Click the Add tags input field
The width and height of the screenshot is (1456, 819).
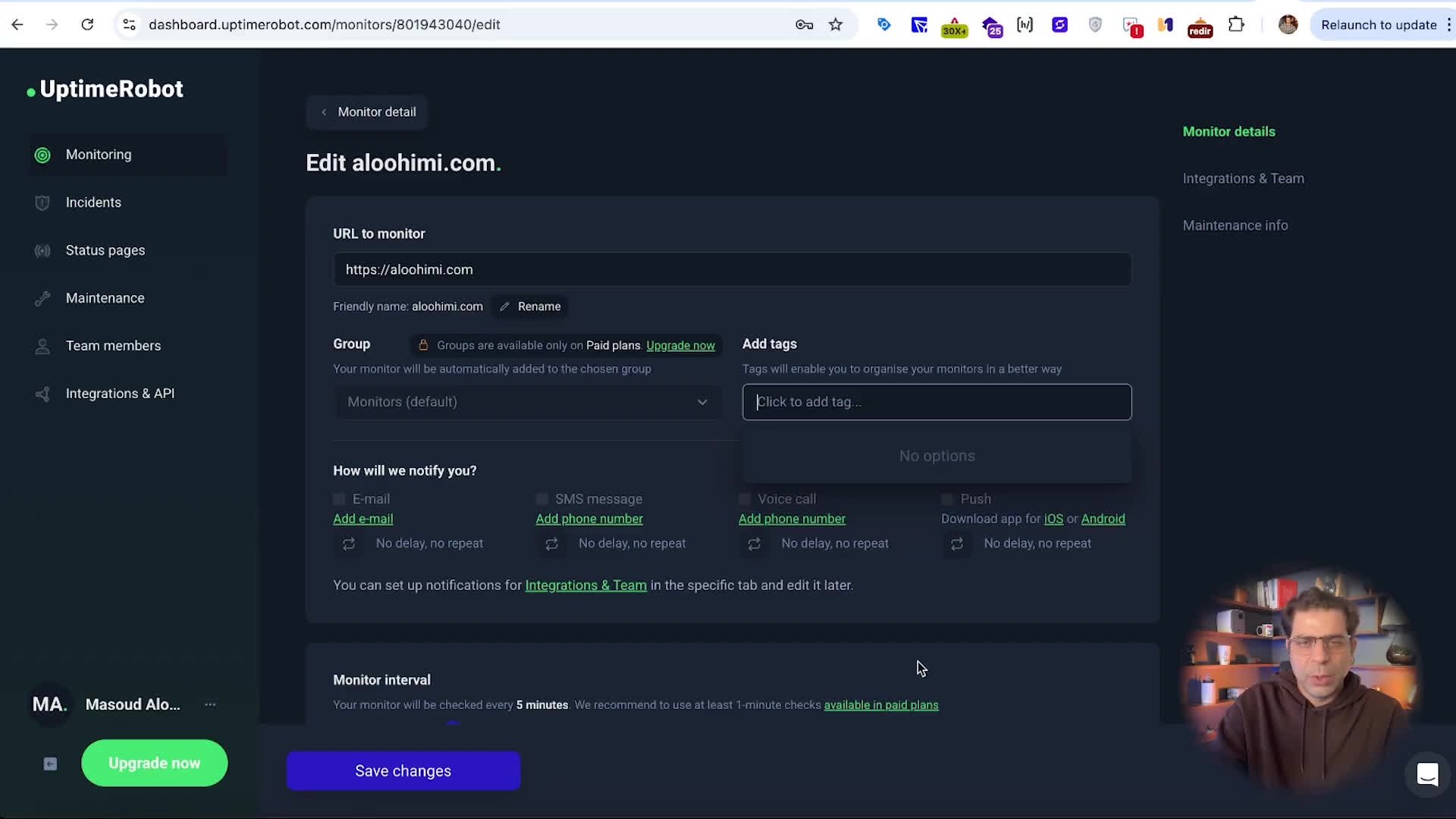click(x=937, y=402)
